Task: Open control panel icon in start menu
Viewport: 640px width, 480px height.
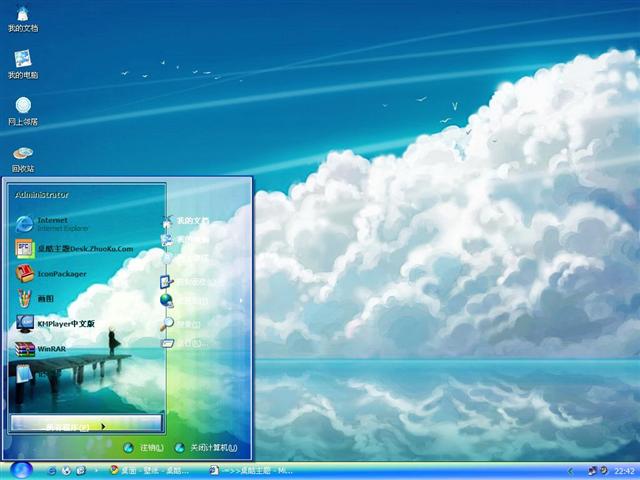Action: click(x=167, y=282)
